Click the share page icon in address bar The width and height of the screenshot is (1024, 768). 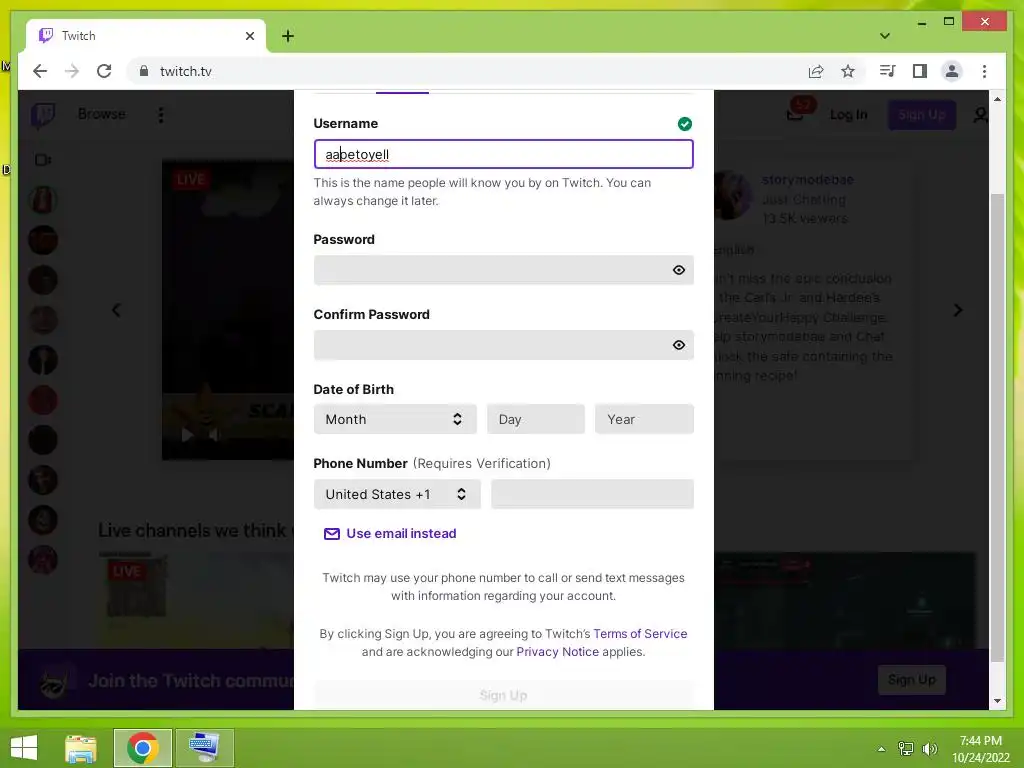click(x=816, y=71)
